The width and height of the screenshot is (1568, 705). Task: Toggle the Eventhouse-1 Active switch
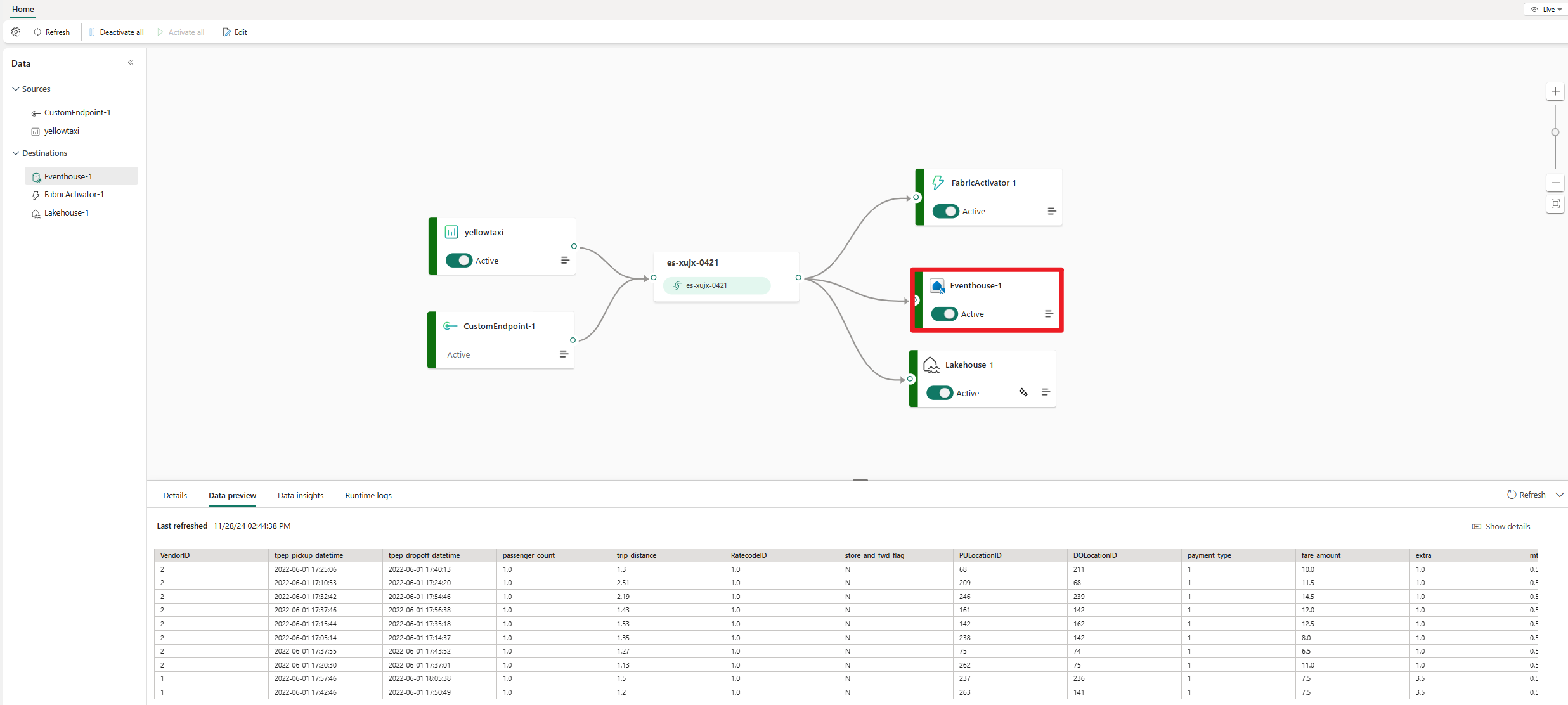945,314
